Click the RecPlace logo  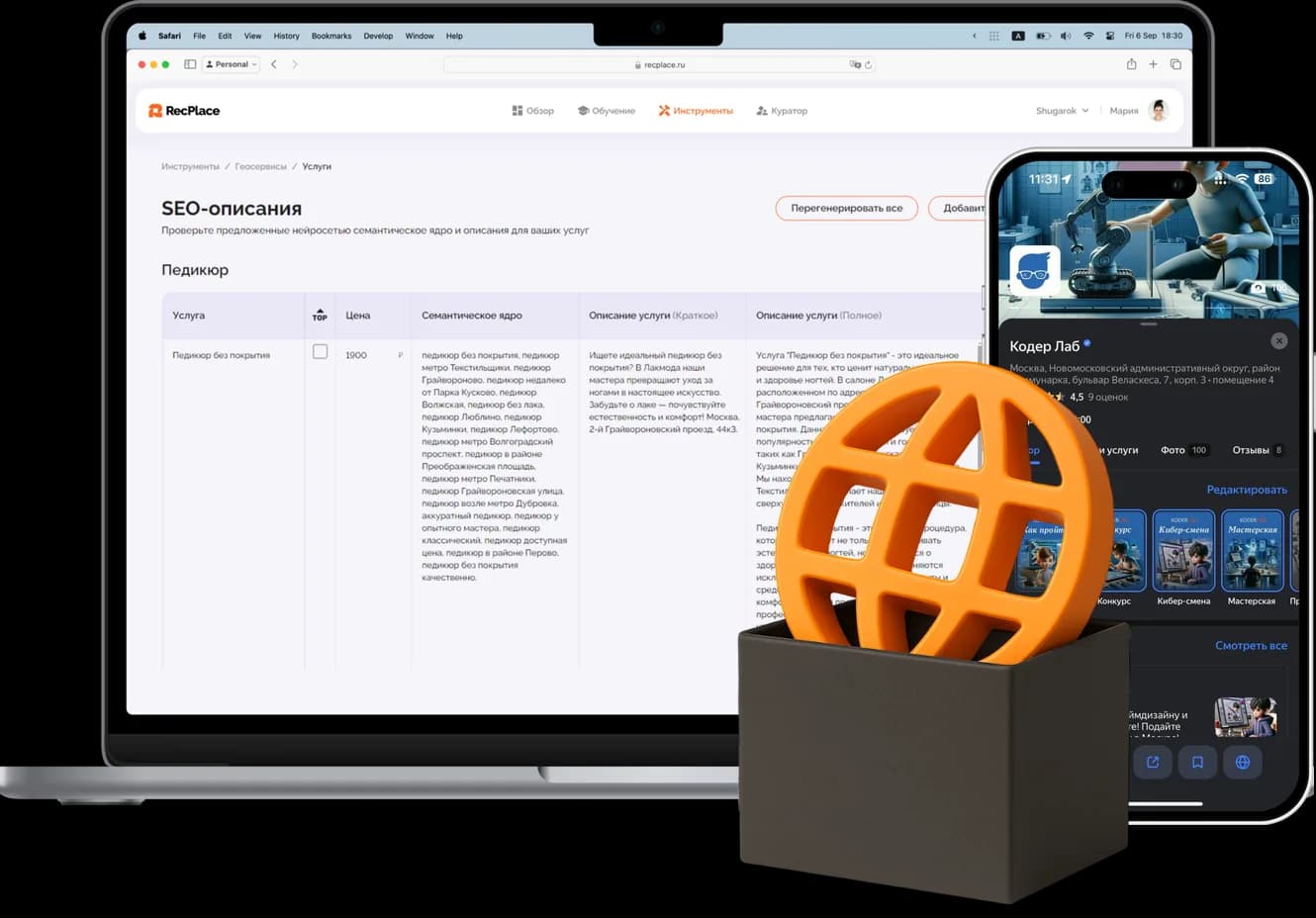click(184, 111)
